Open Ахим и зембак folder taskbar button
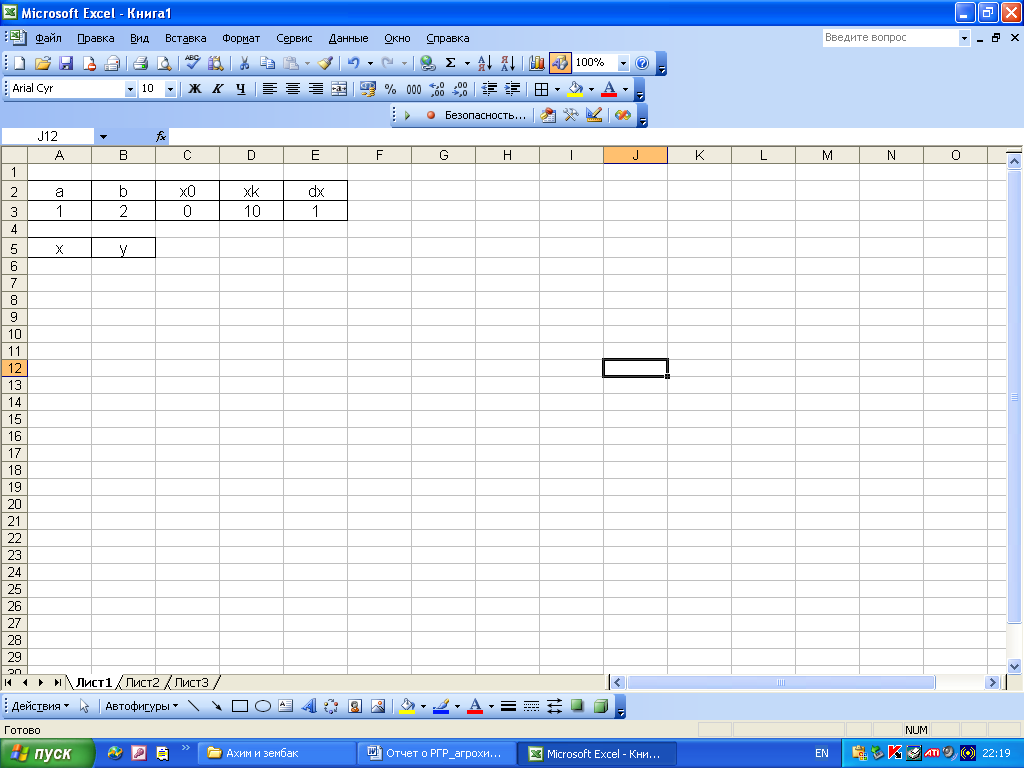Screen dimensions: 1024x768 (x=278, y=753)
